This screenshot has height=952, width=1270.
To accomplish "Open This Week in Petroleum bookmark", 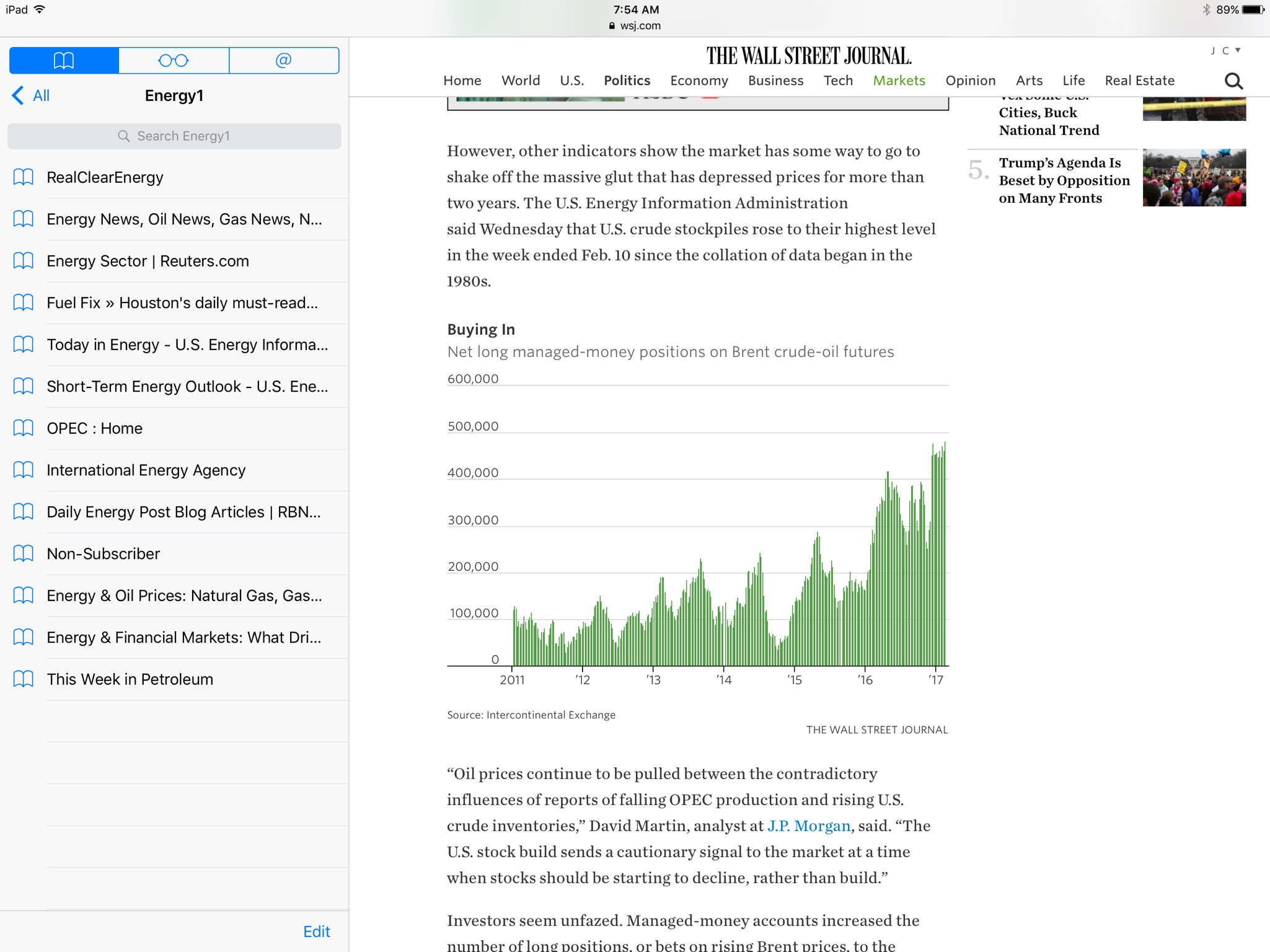I will coord(130,679).
